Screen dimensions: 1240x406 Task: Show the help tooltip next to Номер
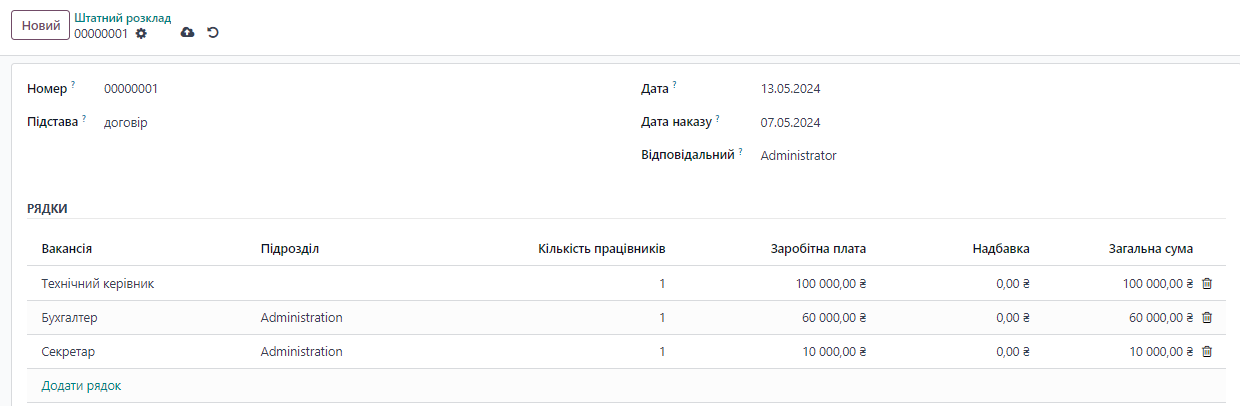click(x=73, y=85)
